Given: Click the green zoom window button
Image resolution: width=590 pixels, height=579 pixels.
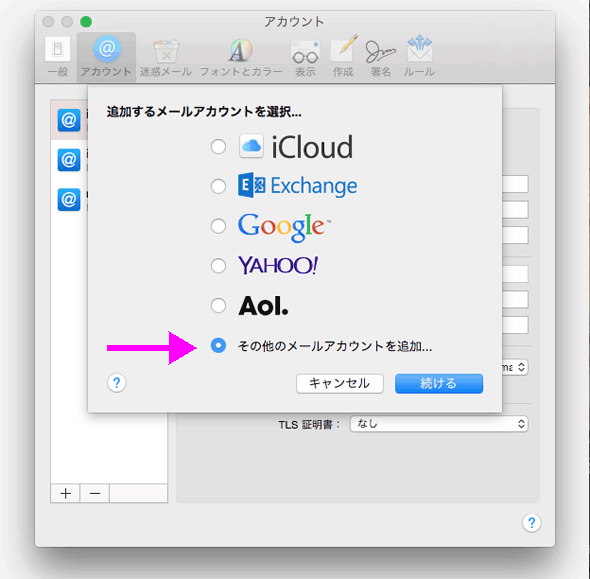Looking at the screenshot, I should (x=86, y=22).
